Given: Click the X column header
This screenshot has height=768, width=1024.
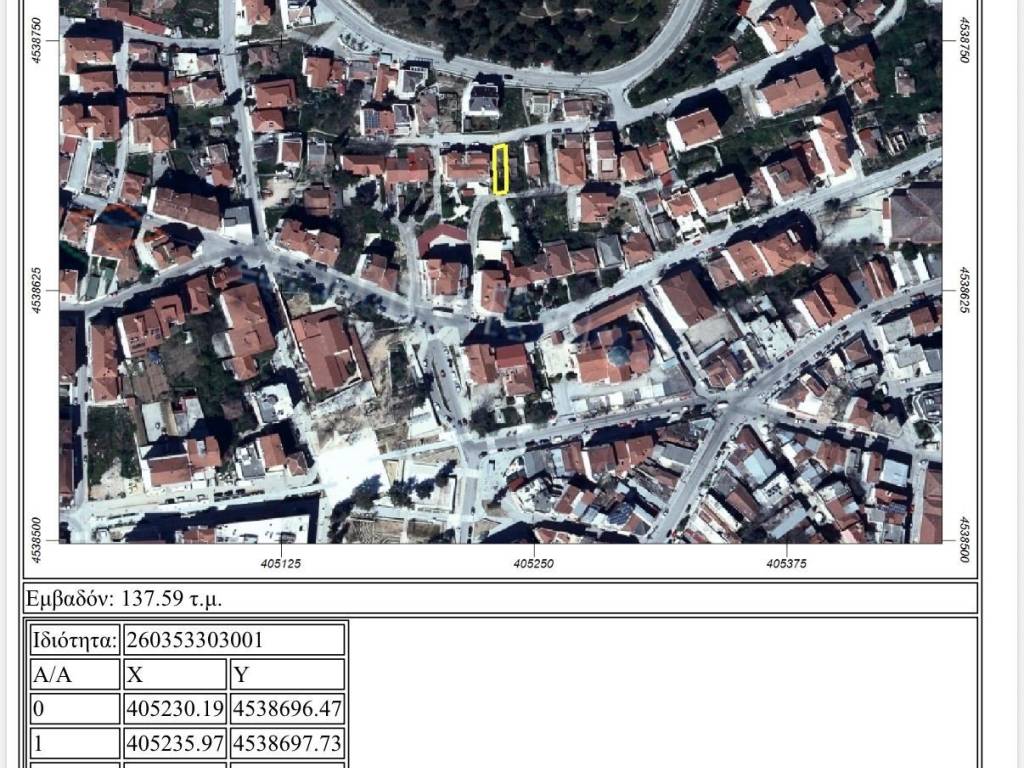Looking at the screenshot, I should (x=137, y=675).
